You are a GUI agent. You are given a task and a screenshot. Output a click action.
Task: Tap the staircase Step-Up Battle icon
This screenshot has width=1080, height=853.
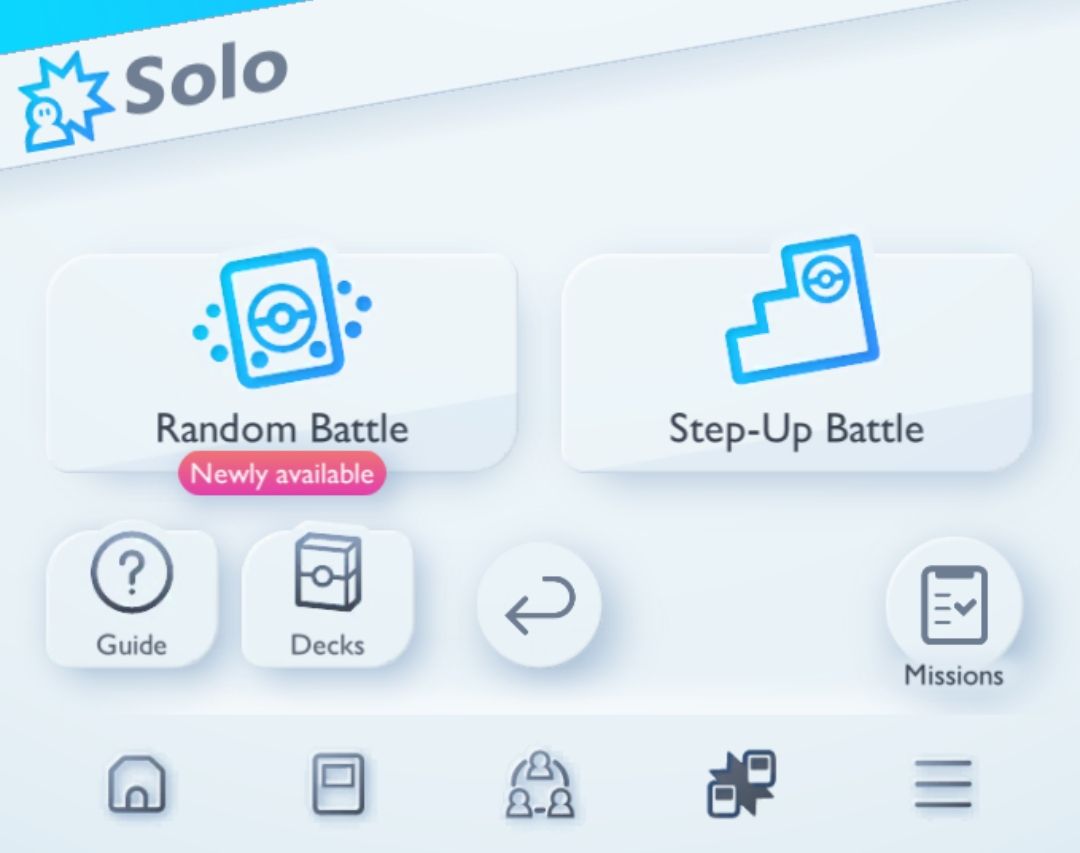coord(803,309)
